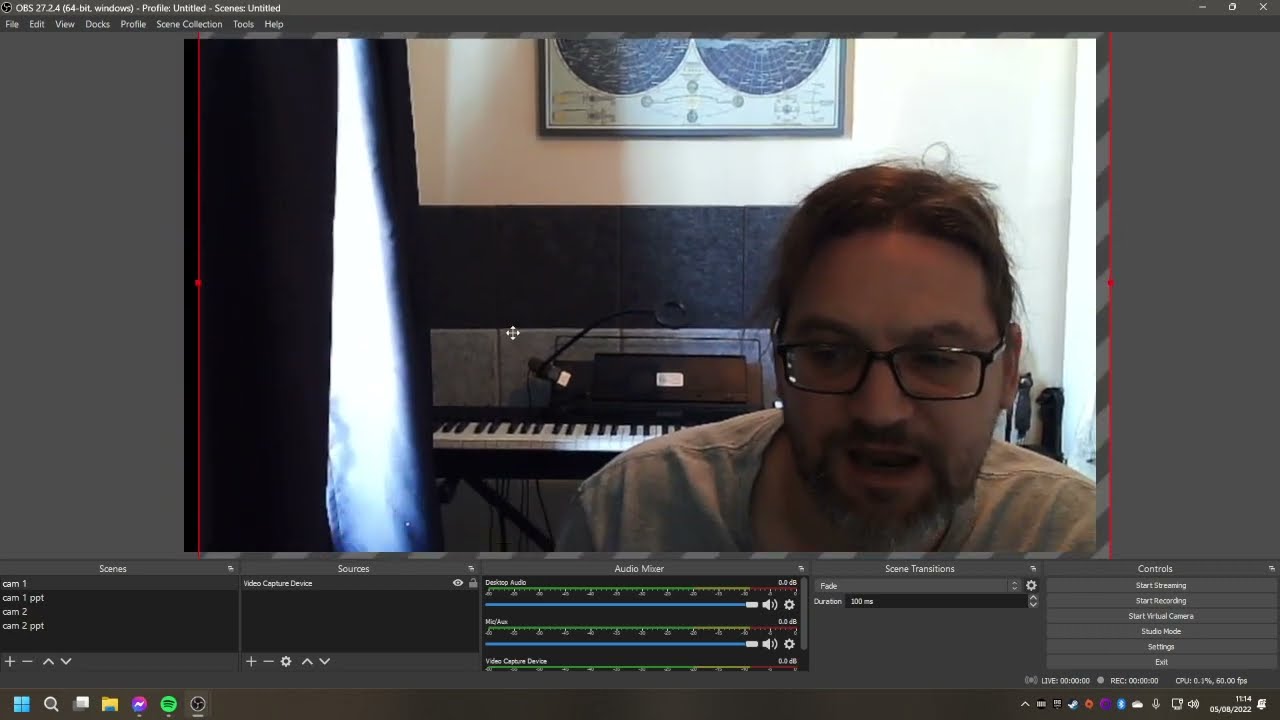
Task: Show hidden icons in the system tray
Action: tap(1025, 704)
